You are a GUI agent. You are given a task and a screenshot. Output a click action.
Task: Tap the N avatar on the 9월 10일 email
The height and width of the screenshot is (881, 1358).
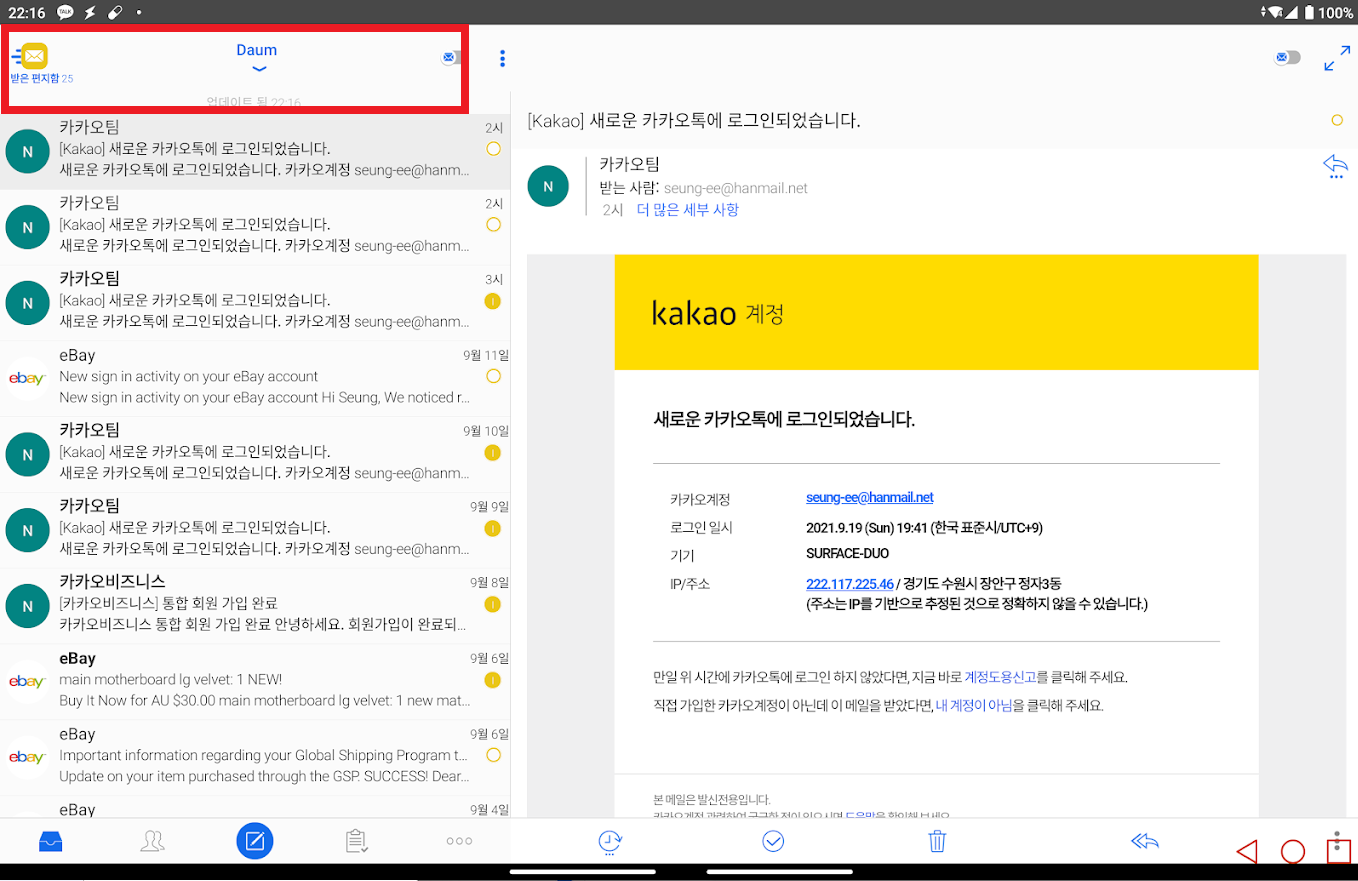27,455
